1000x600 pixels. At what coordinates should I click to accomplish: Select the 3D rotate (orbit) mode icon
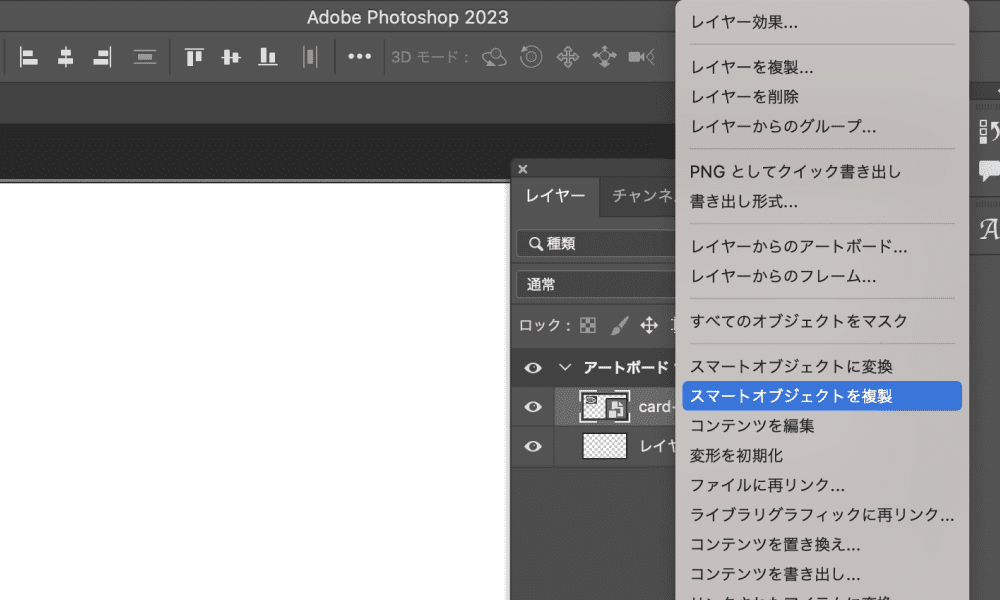coord(494,57)
